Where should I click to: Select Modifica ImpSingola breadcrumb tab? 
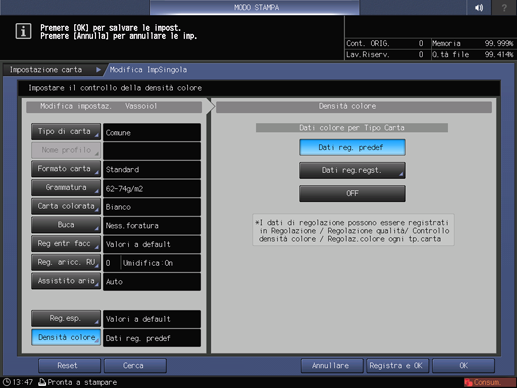click(148, 70)
